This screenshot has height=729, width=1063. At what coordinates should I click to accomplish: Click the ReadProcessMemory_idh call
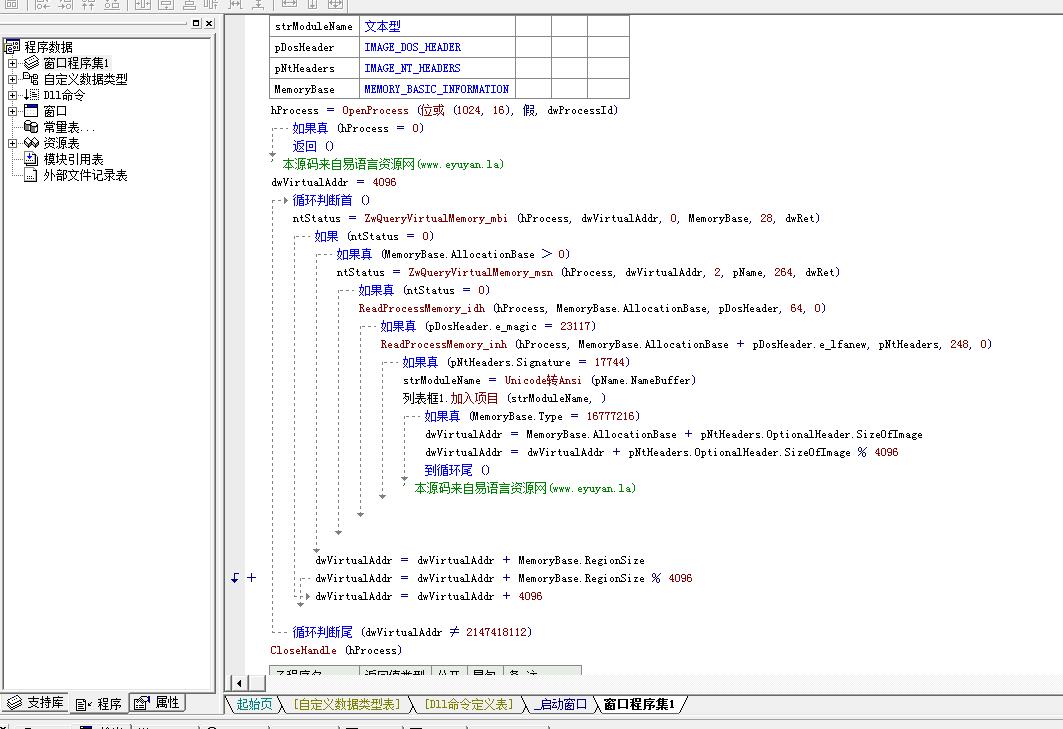(422, 309)
